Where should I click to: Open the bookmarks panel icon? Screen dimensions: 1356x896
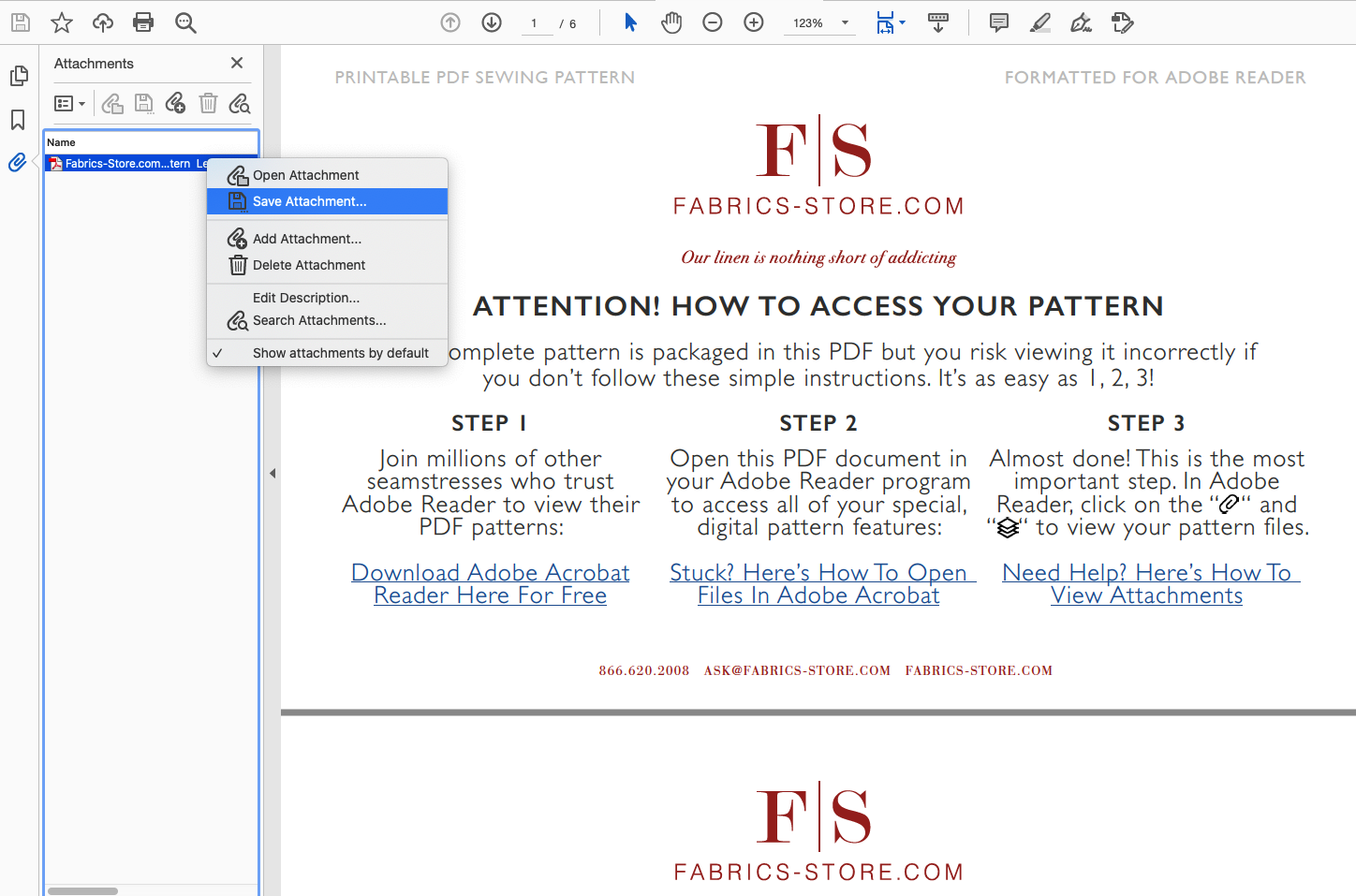18,120
